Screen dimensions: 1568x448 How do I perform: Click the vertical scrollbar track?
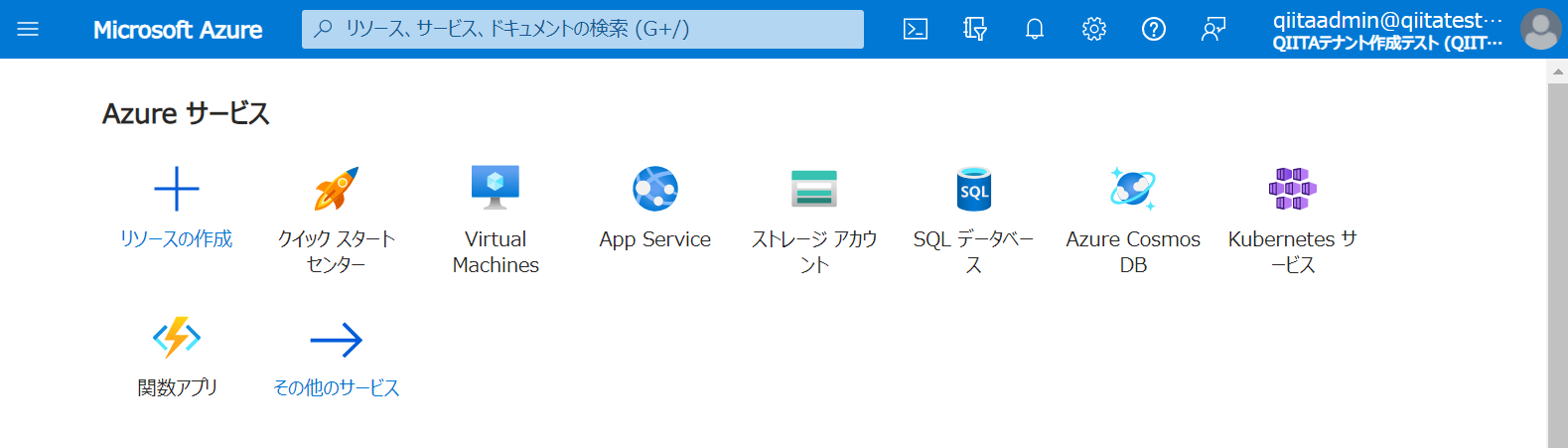pos(1558,265)
